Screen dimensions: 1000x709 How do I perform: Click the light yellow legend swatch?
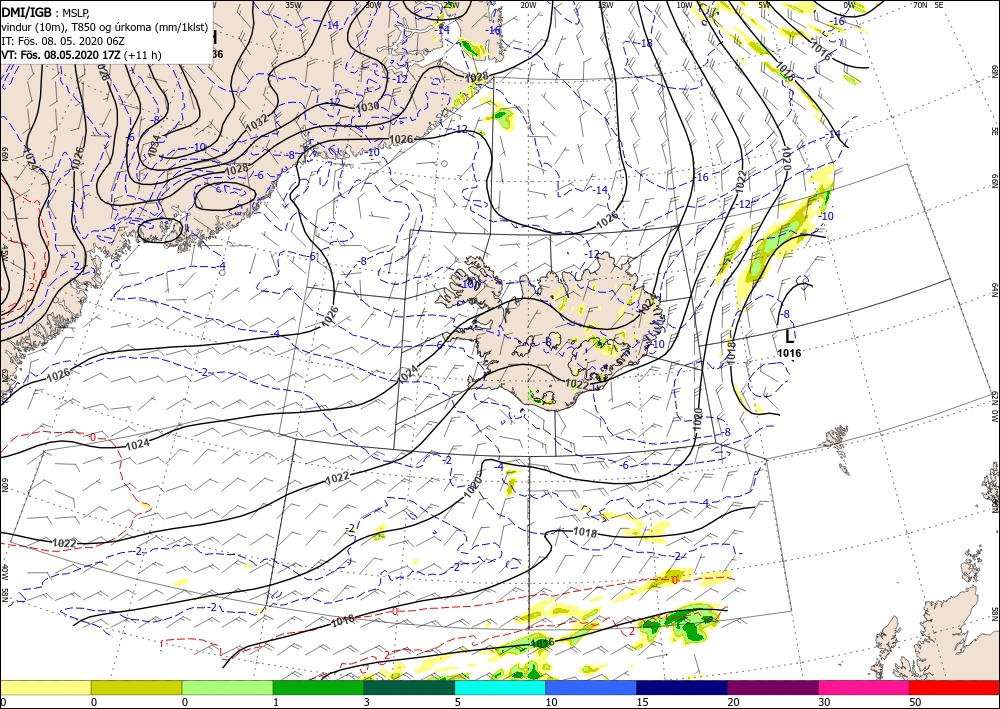coord(45,687)
